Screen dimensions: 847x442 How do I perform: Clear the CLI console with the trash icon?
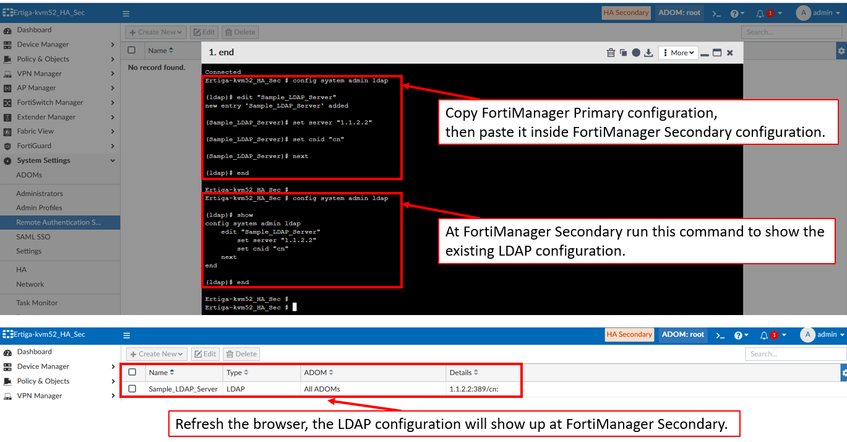(610, 52)
